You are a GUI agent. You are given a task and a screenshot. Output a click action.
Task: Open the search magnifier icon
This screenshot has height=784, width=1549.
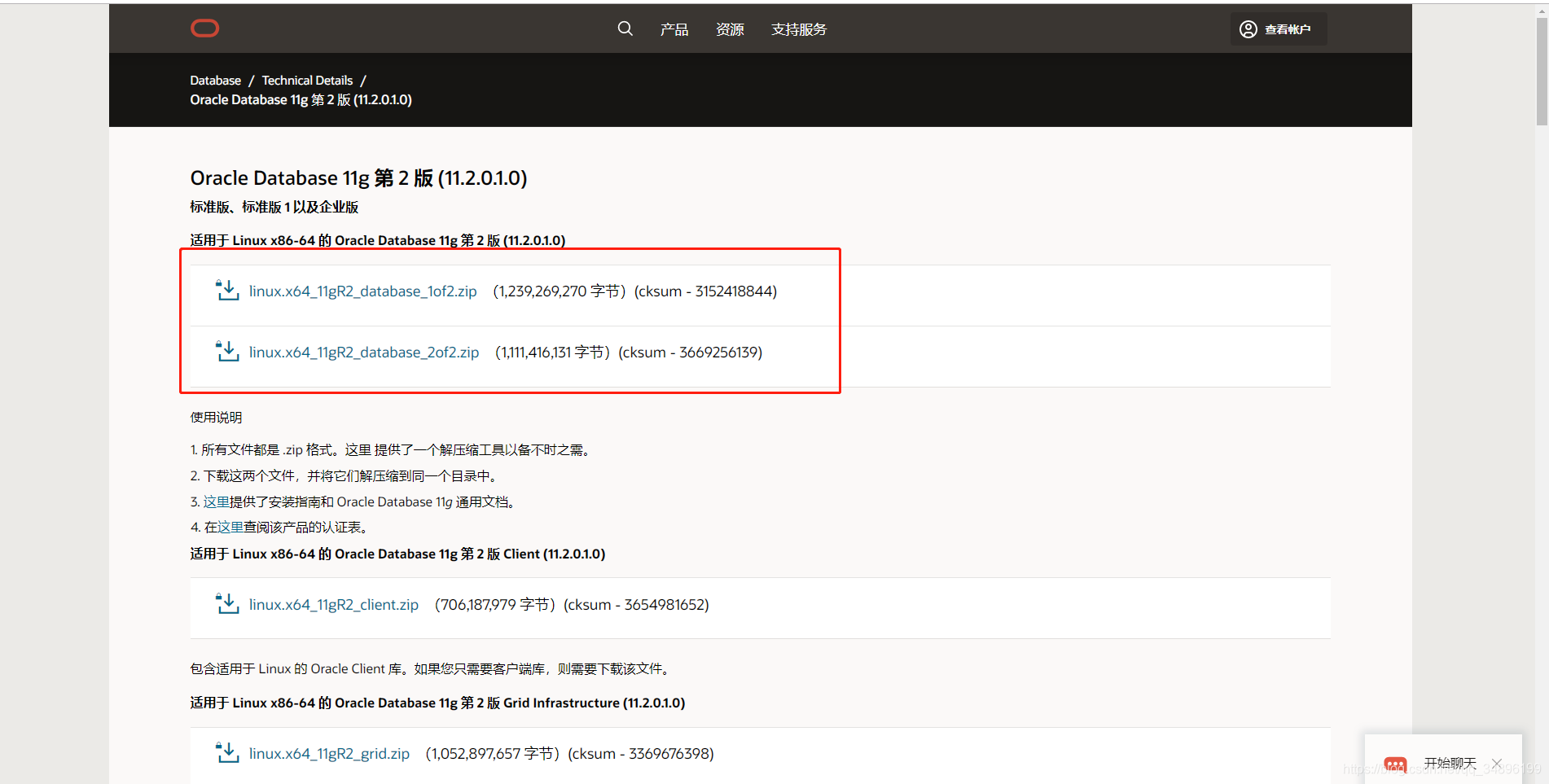point(625,28)
